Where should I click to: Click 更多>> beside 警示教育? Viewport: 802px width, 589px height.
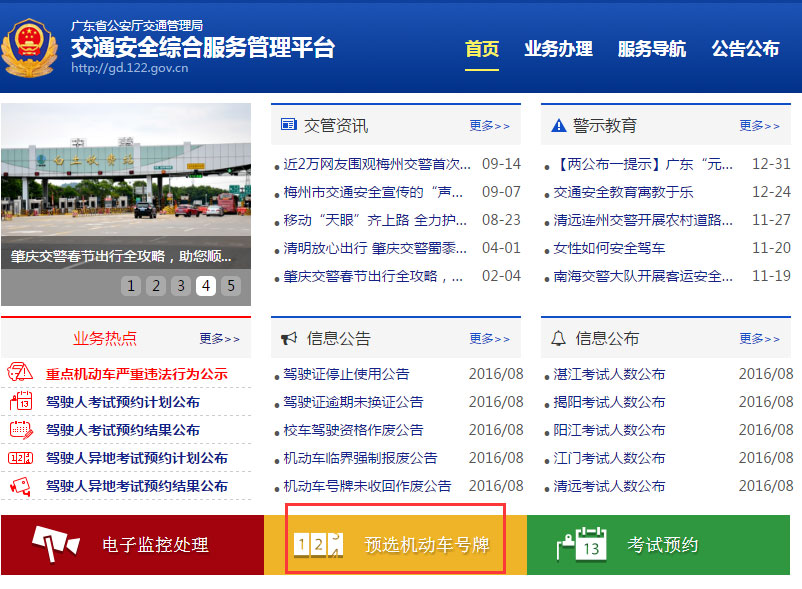758,126
